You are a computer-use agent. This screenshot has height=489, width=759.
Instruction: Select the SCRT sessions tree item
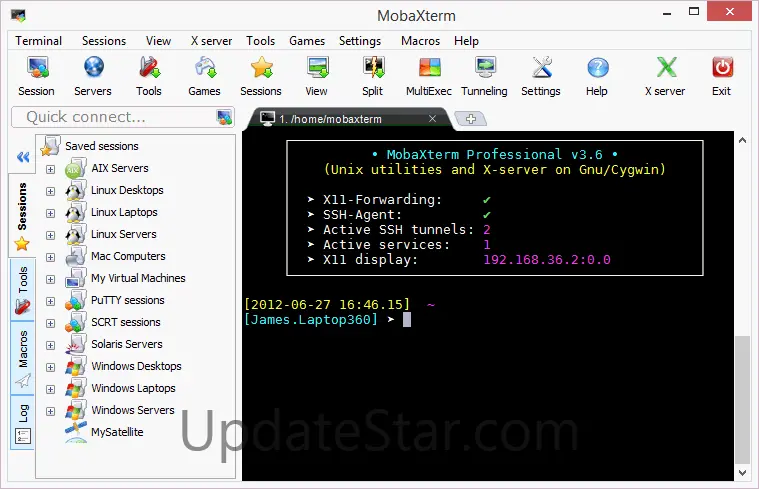click(125, 322)
